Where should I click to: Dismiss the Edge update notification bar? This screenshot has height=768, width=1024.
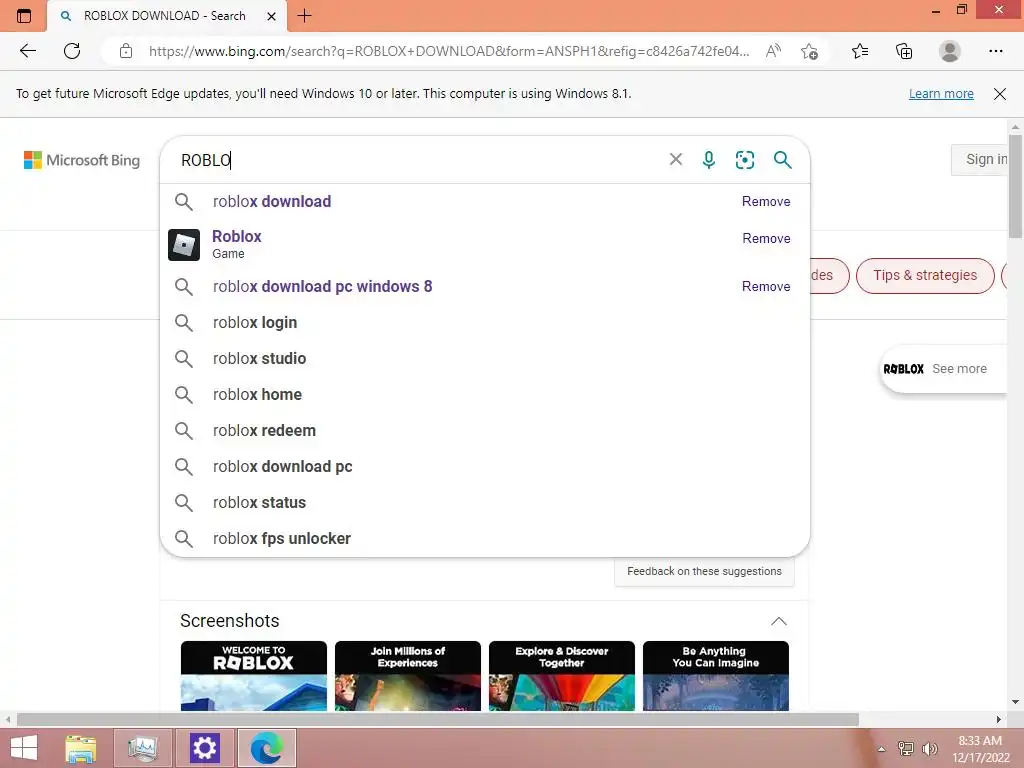pos(999,93)
